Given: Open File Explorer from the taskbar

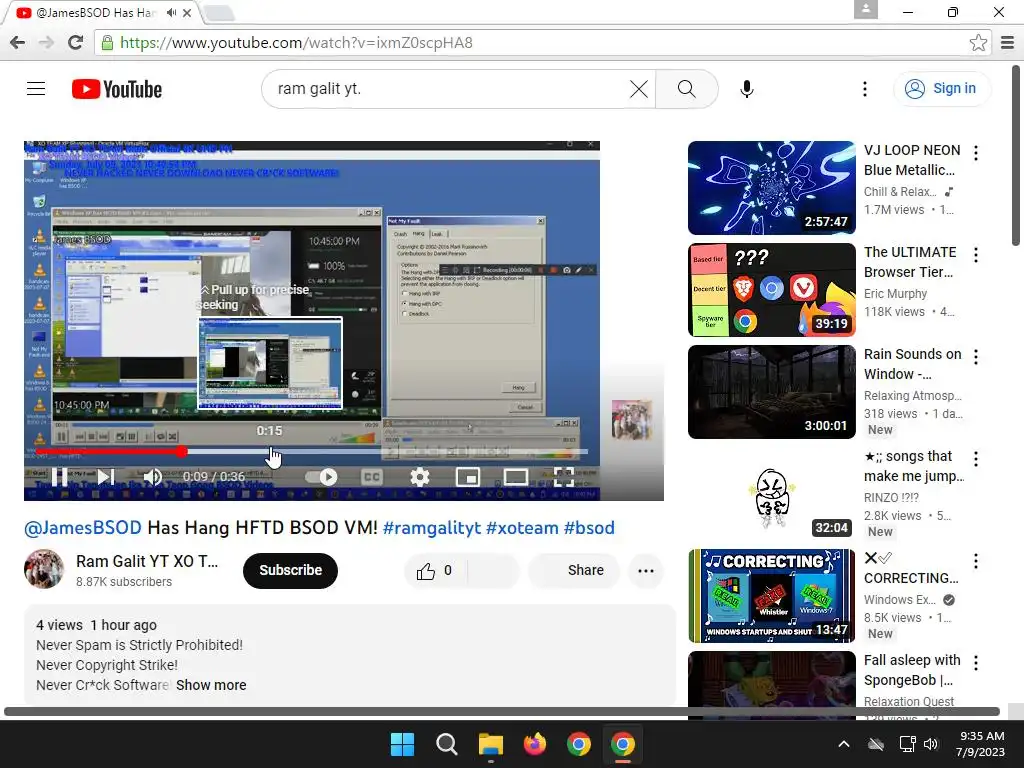Looking at the screenshot, I should tap(490, 744).
